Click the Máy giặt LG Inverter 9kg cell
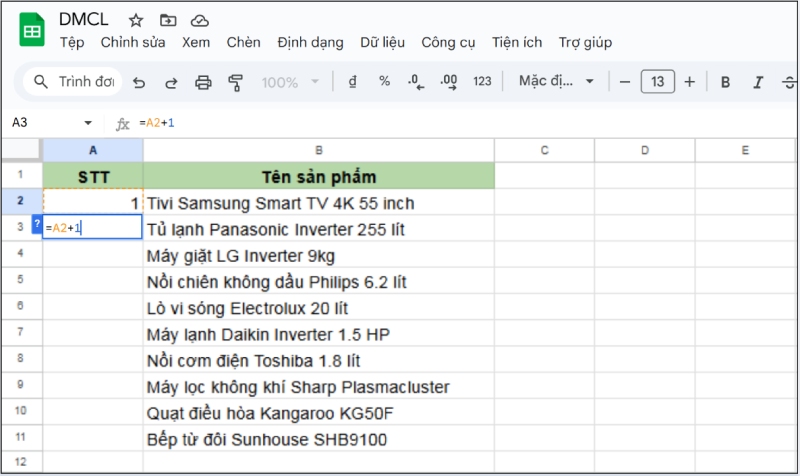Image resolution: width=800 pixels, height=476 pixels. [319, 255]
